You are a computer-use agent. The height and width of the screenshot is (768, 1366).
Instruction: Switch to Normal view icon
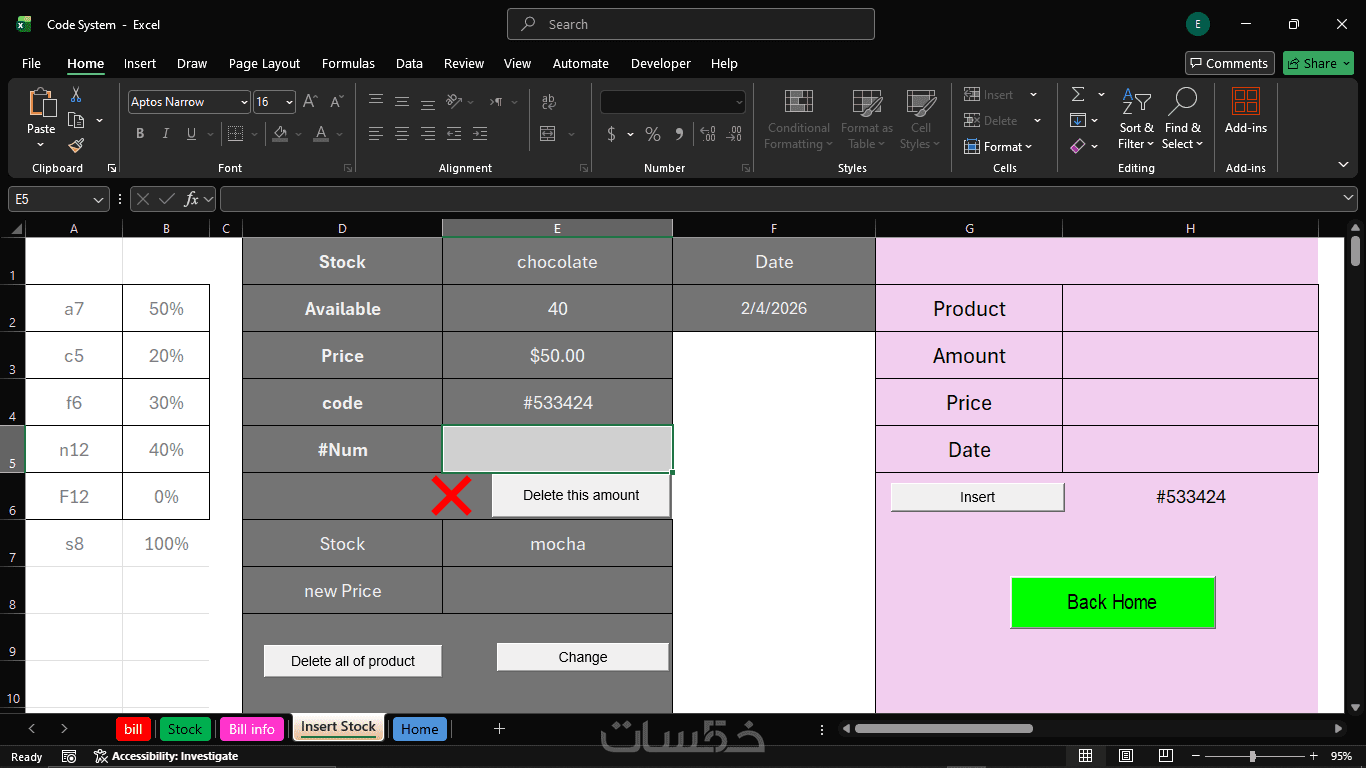click(1085, 756)
